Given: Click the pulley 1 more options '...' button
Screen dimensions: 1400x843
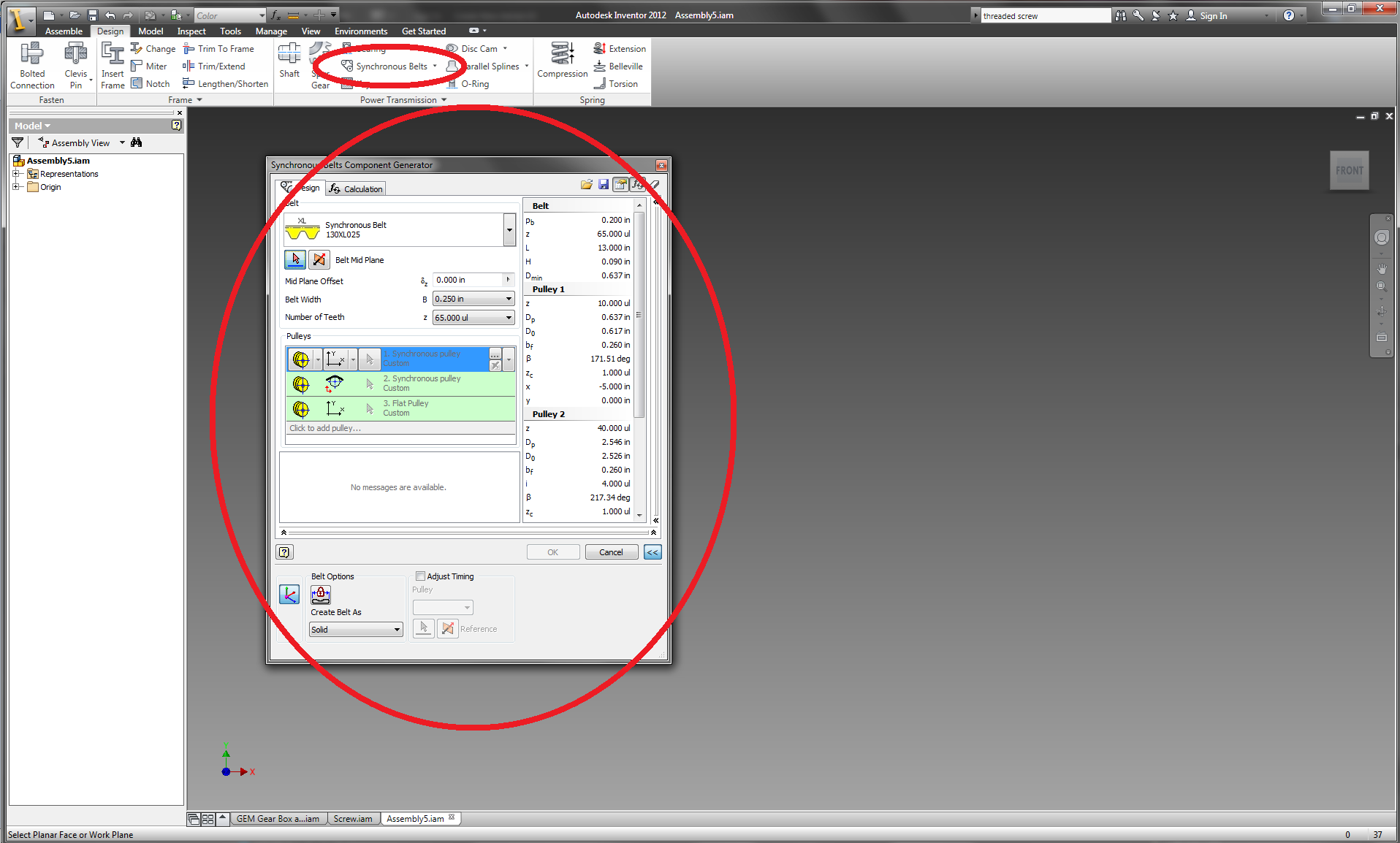Looking at the screenshot, I should click(x=495, y=354).
